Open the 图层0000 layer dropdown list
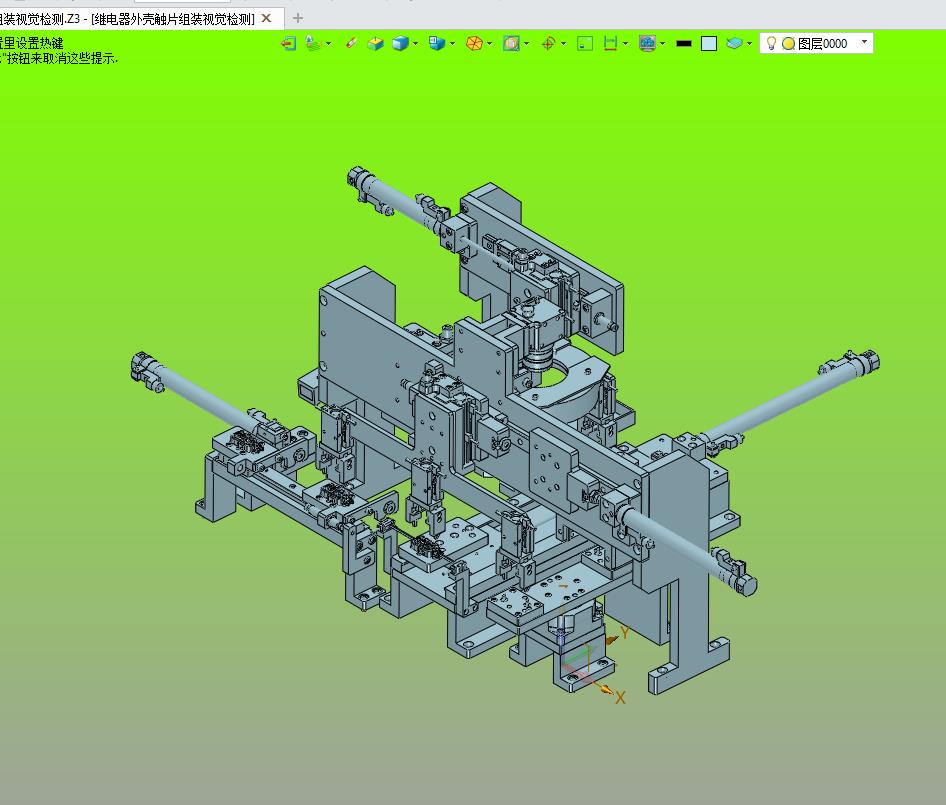Screen dimensions: 946x805 865,42
